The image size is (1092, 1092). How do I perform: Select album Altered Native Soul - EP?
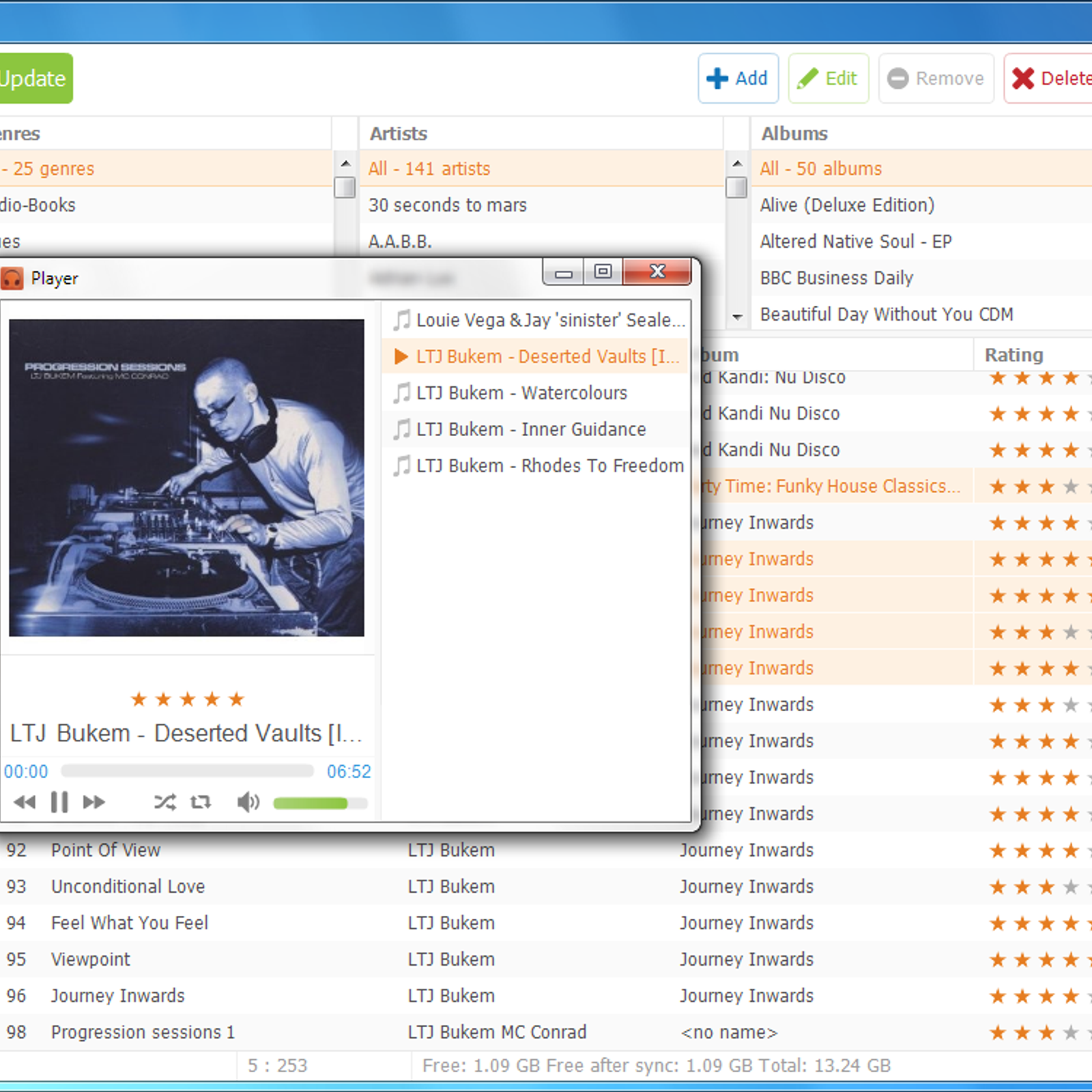921,241
